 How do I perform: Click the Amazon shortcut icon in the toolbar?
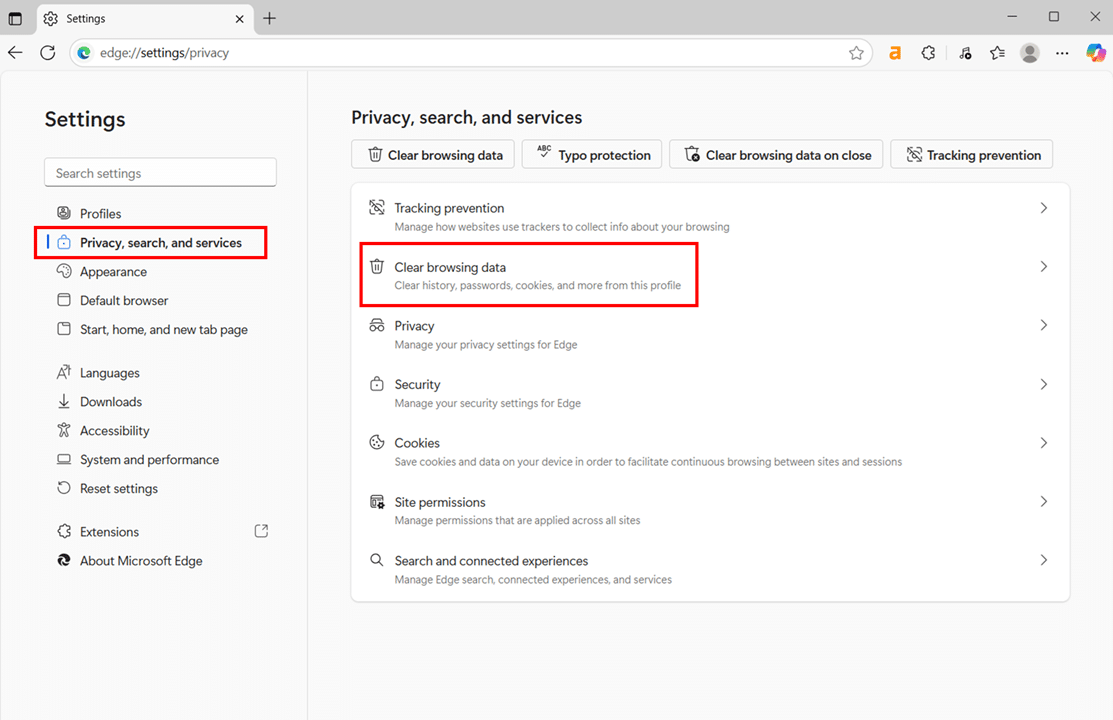895,52
